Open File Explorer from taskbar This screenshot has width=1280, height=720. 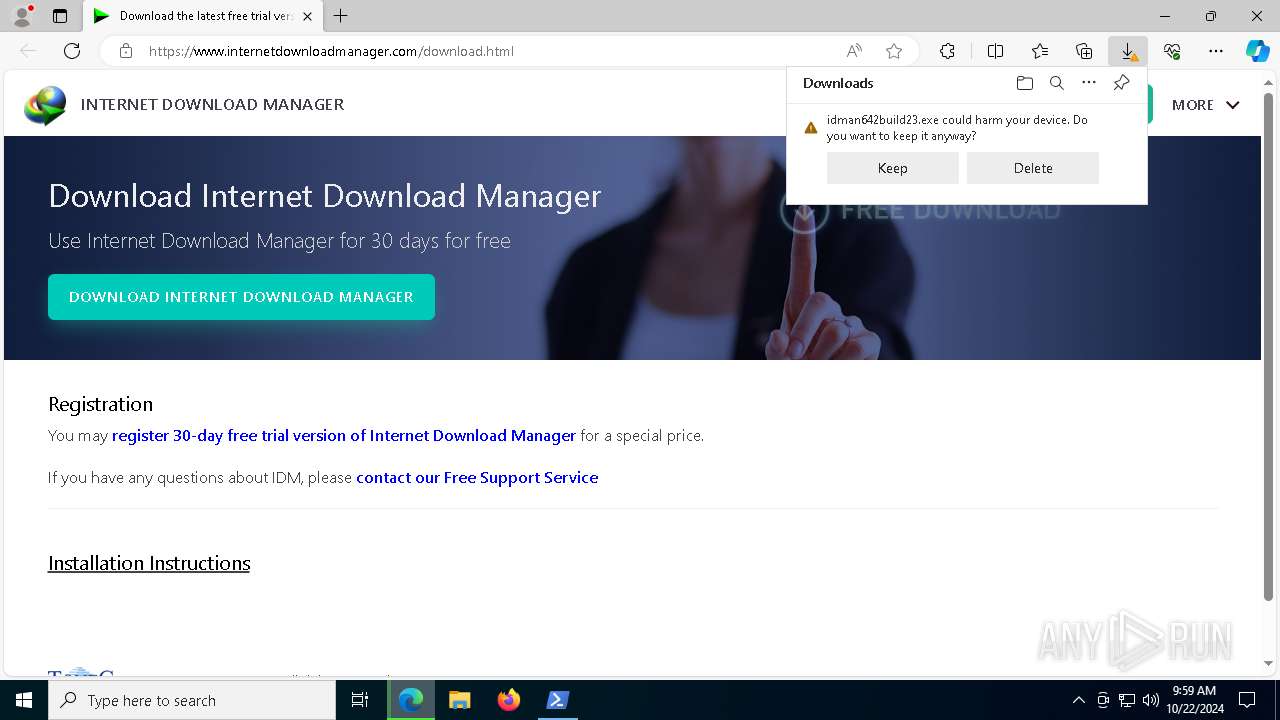pos(460,700)
